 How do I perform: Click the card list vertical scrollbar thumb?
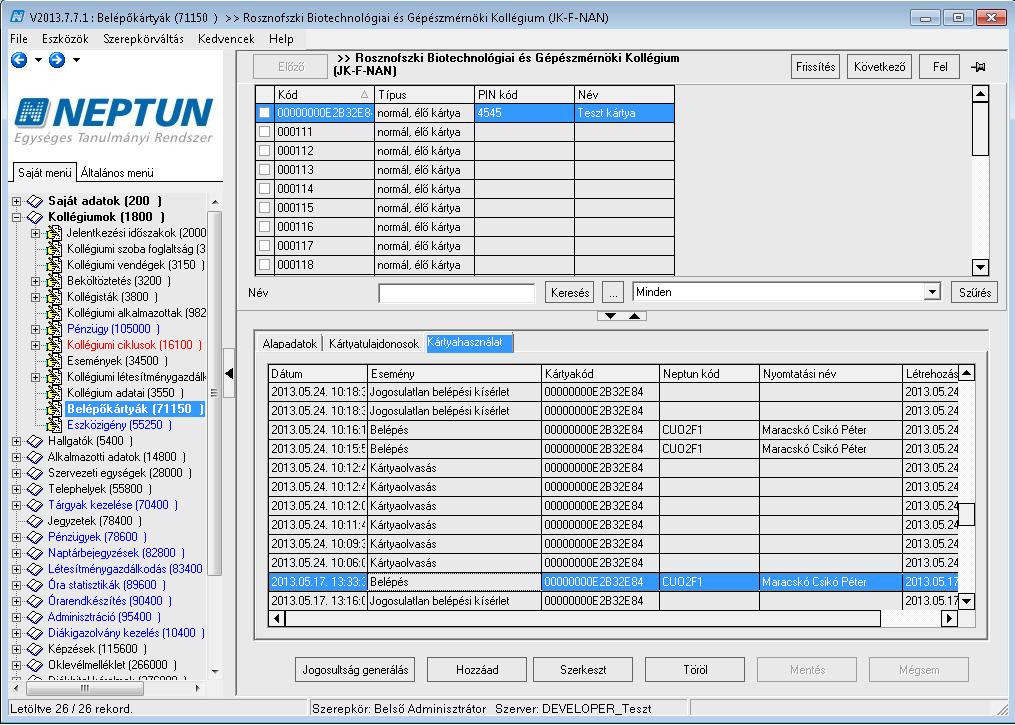click(980, 129)
